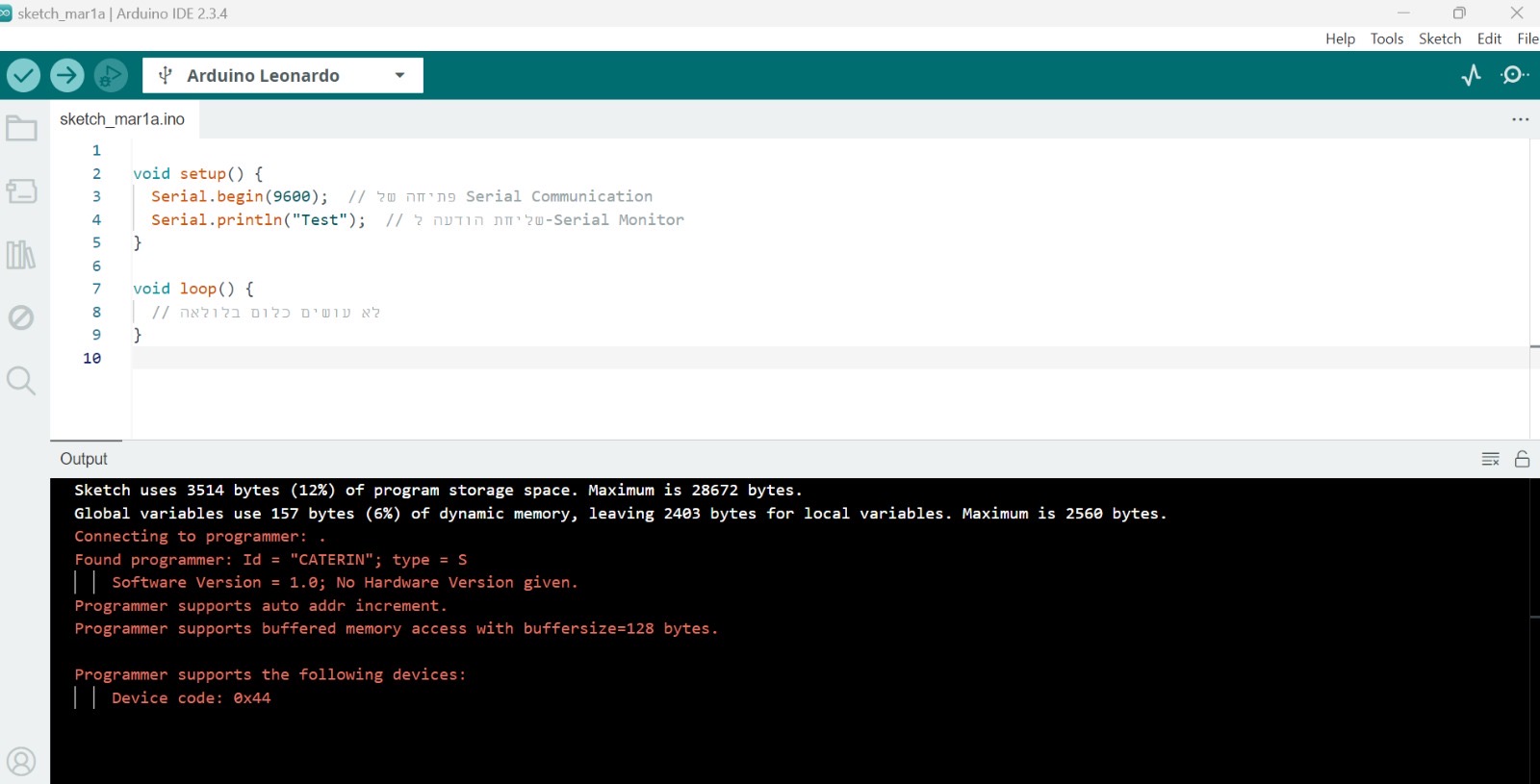
Task: Click the Serial.begin(9600) code line
Action: pyautogui.click(x=401, y=196)
